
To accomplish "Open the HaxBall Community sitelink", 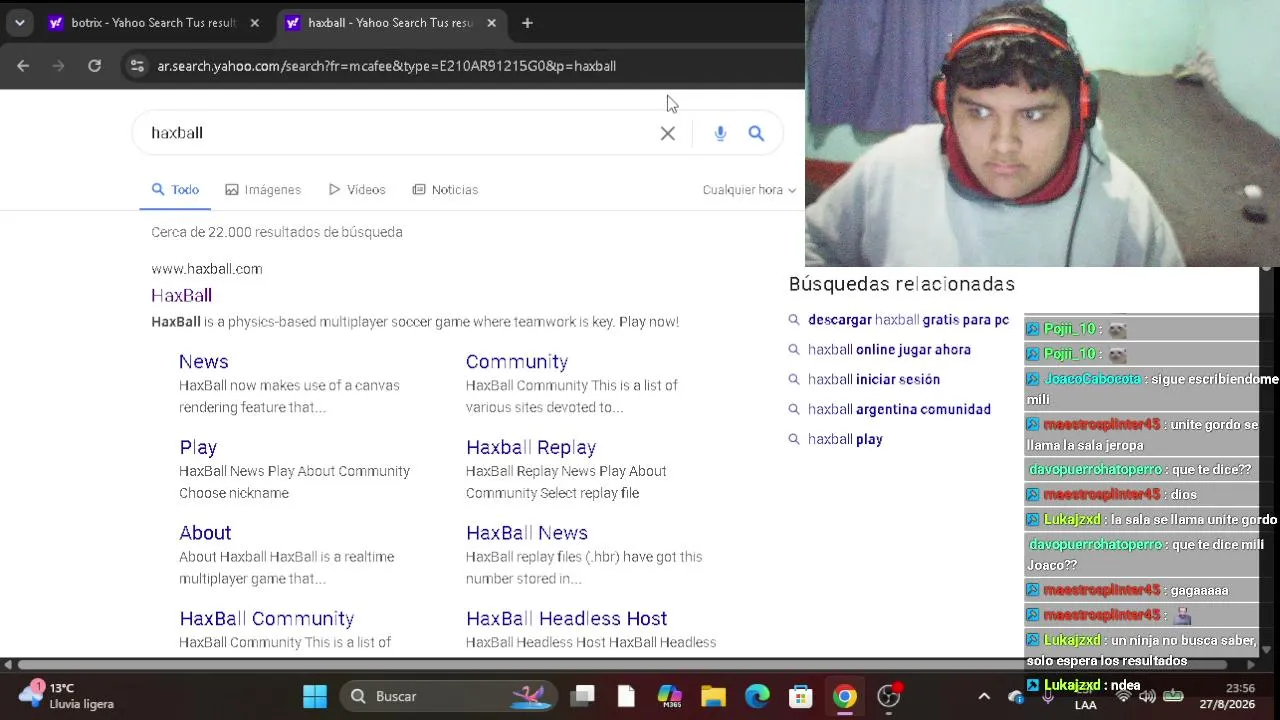I will (x=267, y=619).
